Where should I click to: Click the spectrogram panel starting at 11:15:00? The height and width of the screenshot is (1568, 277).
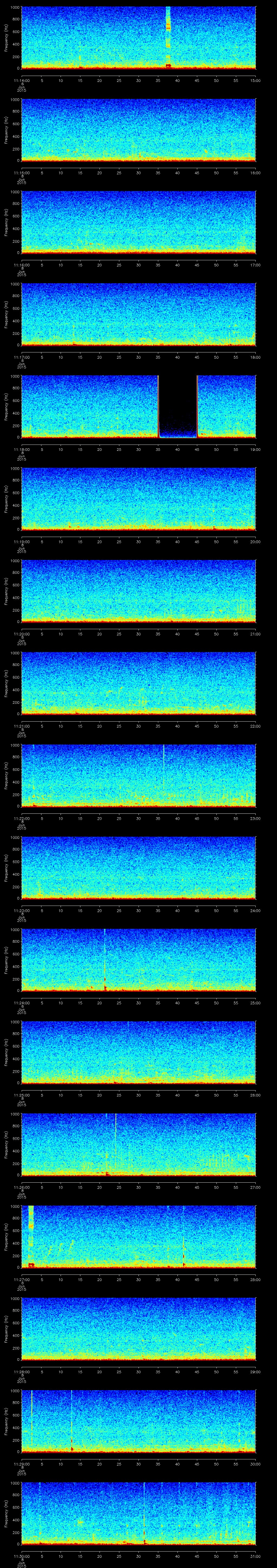point(138,130)
